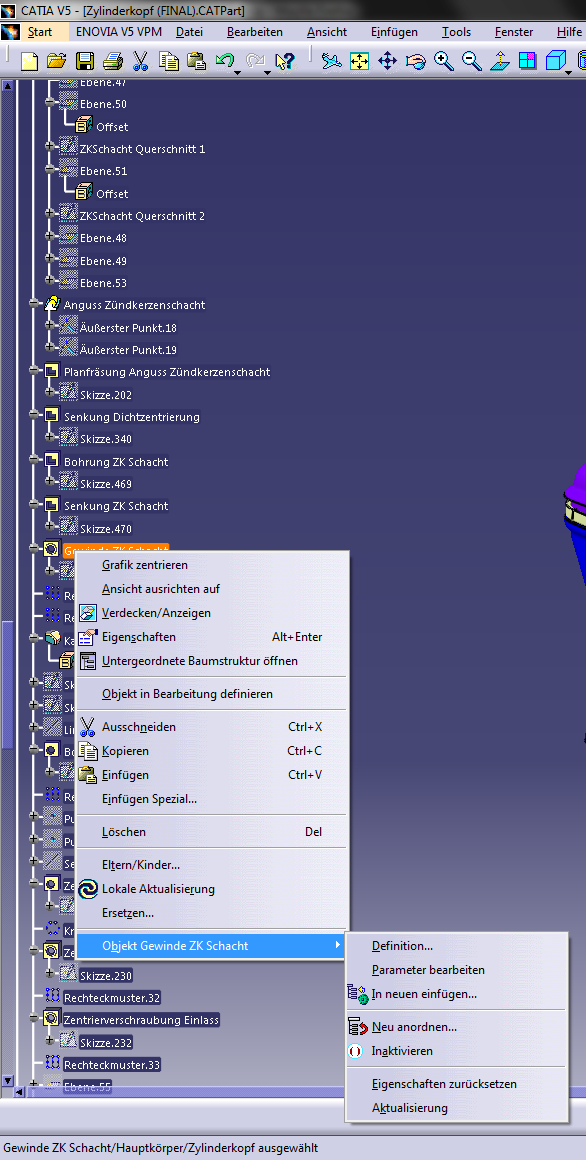
Task: Choose Kopieren in context menu
Action: tap(212, 751)
